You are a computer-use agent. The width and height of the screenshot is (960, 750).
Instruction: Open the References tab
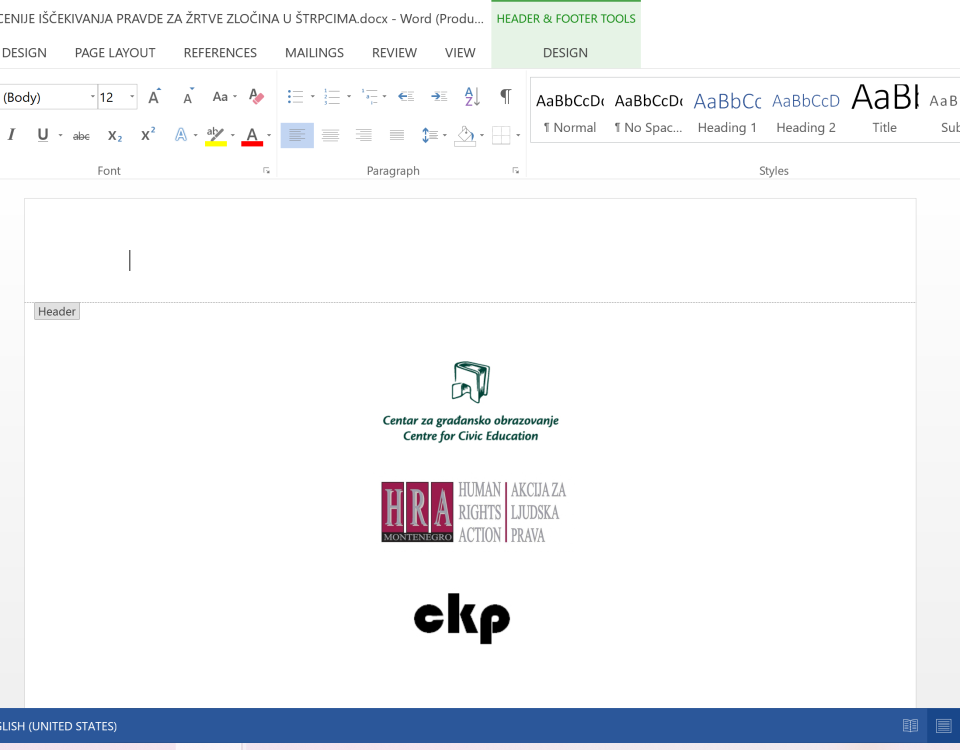click(x=220, y=53)
